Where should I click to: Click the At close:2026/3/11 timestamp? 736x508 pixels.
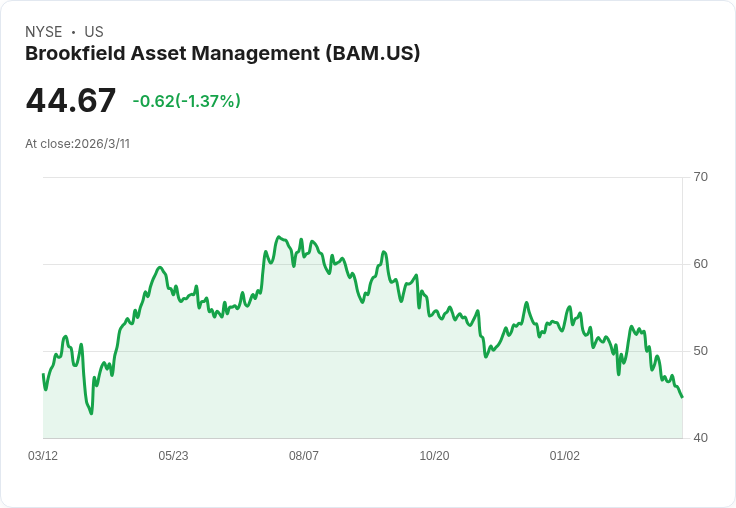pyautogui.click(x=77, y=144)
